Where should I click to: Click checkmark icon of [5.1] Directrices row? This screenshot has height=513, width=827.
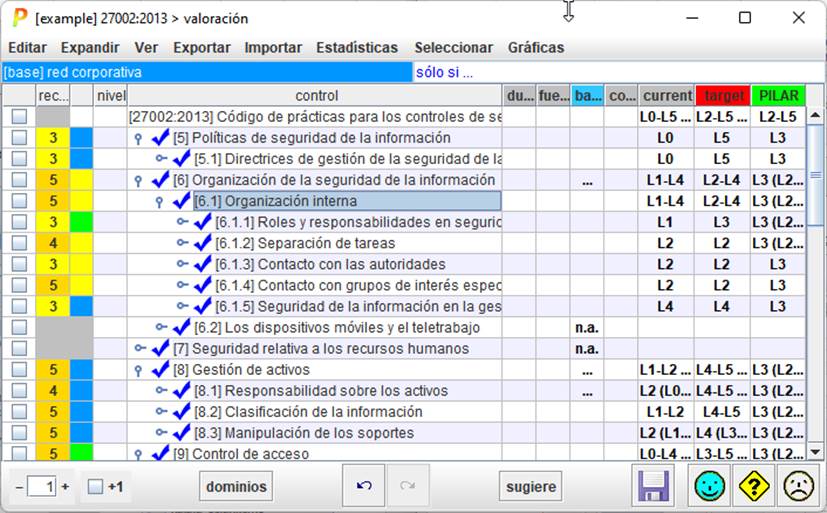[181, 159]
